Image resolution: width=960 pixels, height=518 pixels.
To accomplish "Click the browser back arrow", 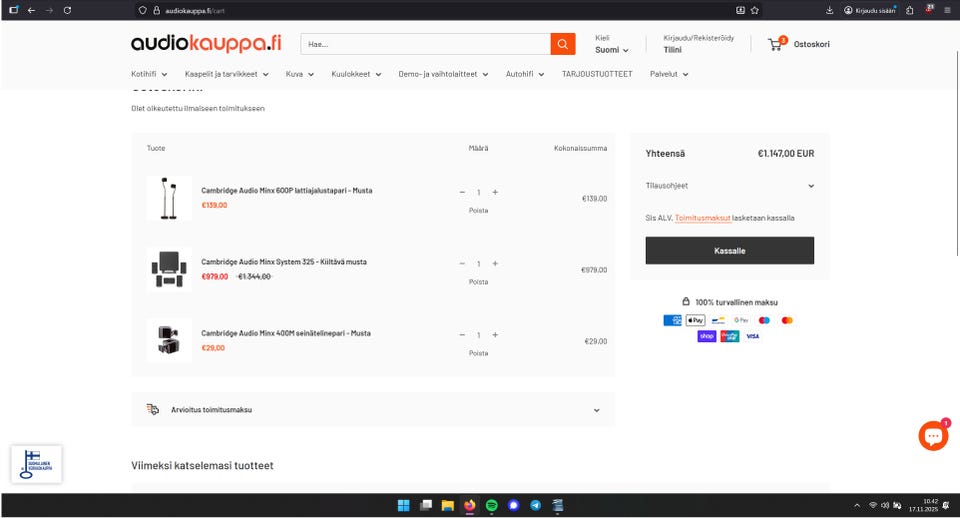I will pyautogui.click(x=31, y=10).
